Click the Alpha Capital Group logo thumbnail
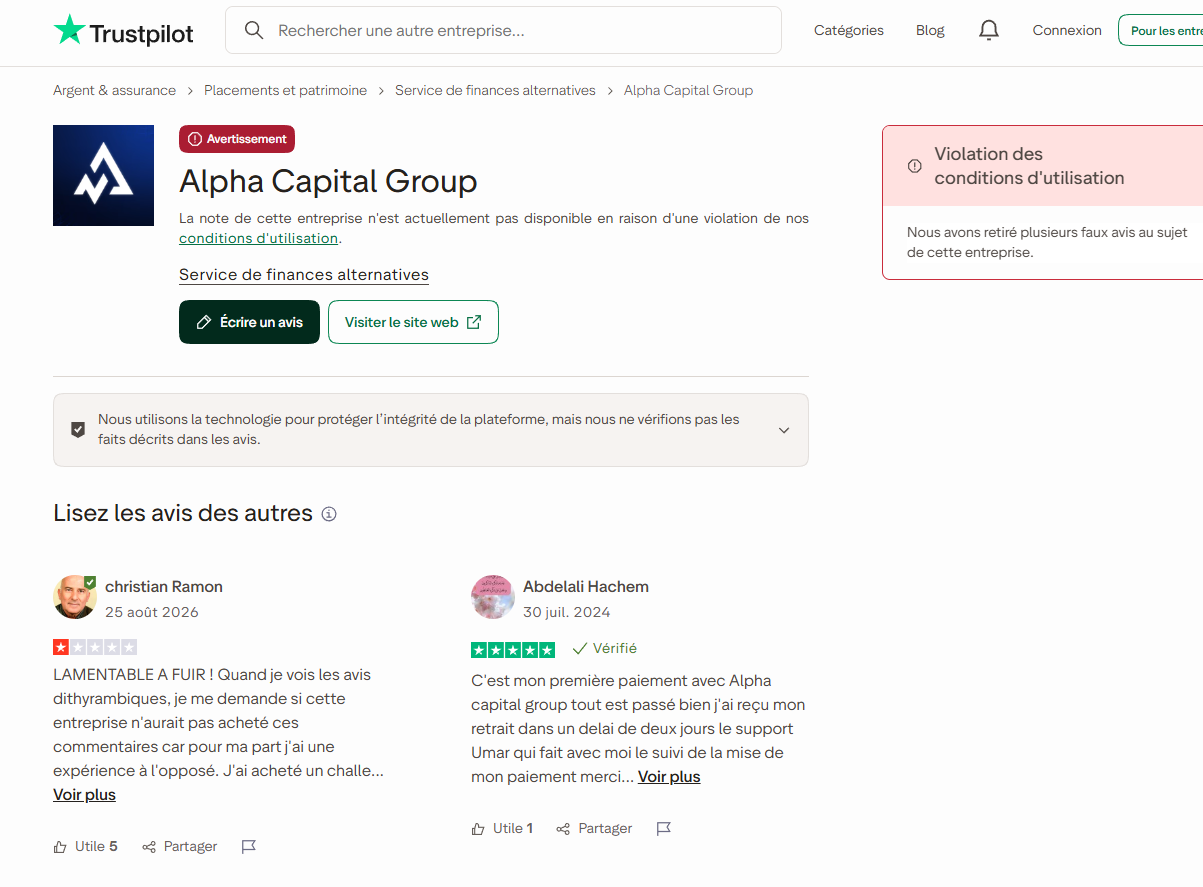 103,175
